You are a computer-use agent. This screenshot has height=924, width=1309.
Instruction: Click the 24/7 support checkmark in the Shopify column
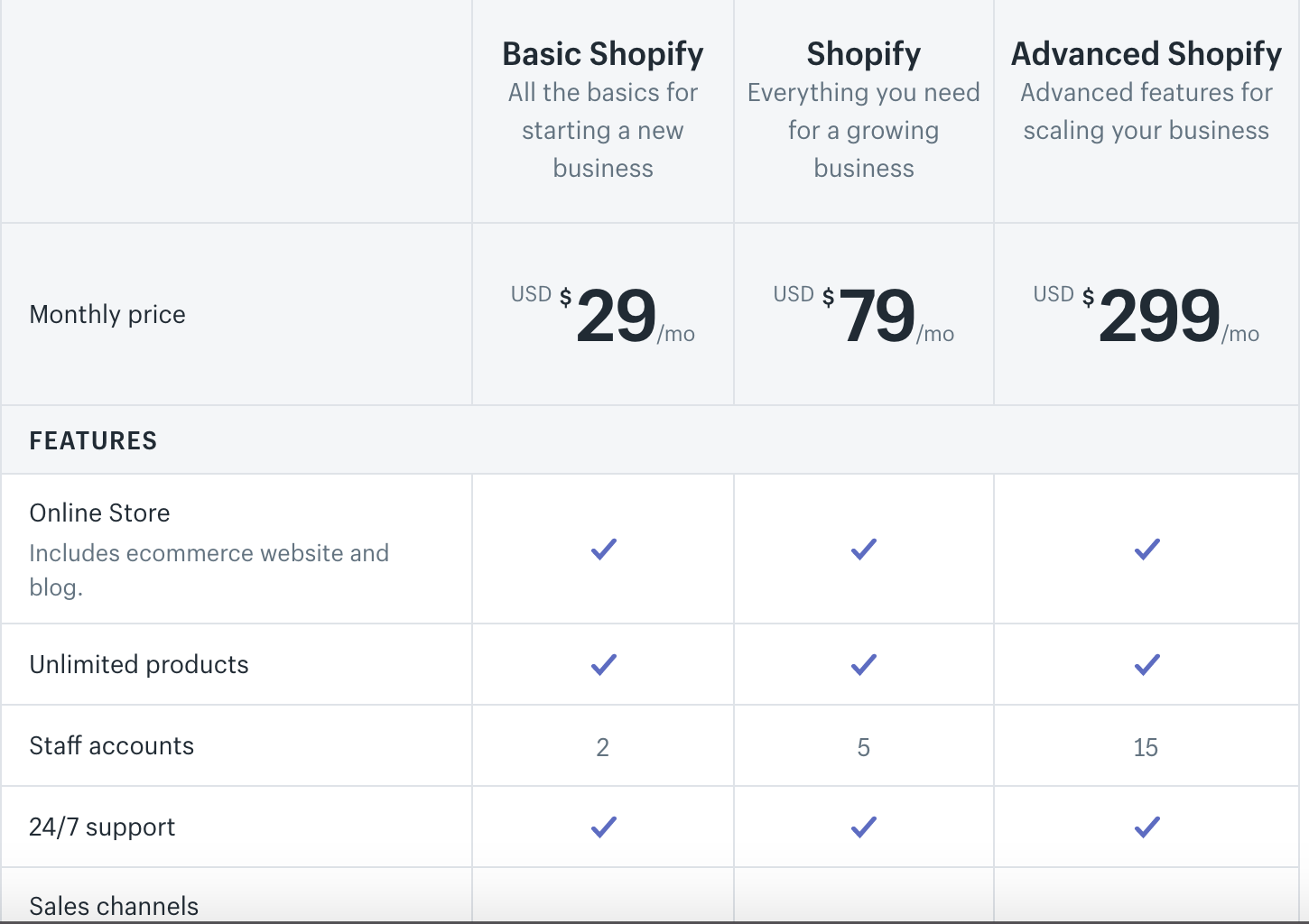(863, 827)
